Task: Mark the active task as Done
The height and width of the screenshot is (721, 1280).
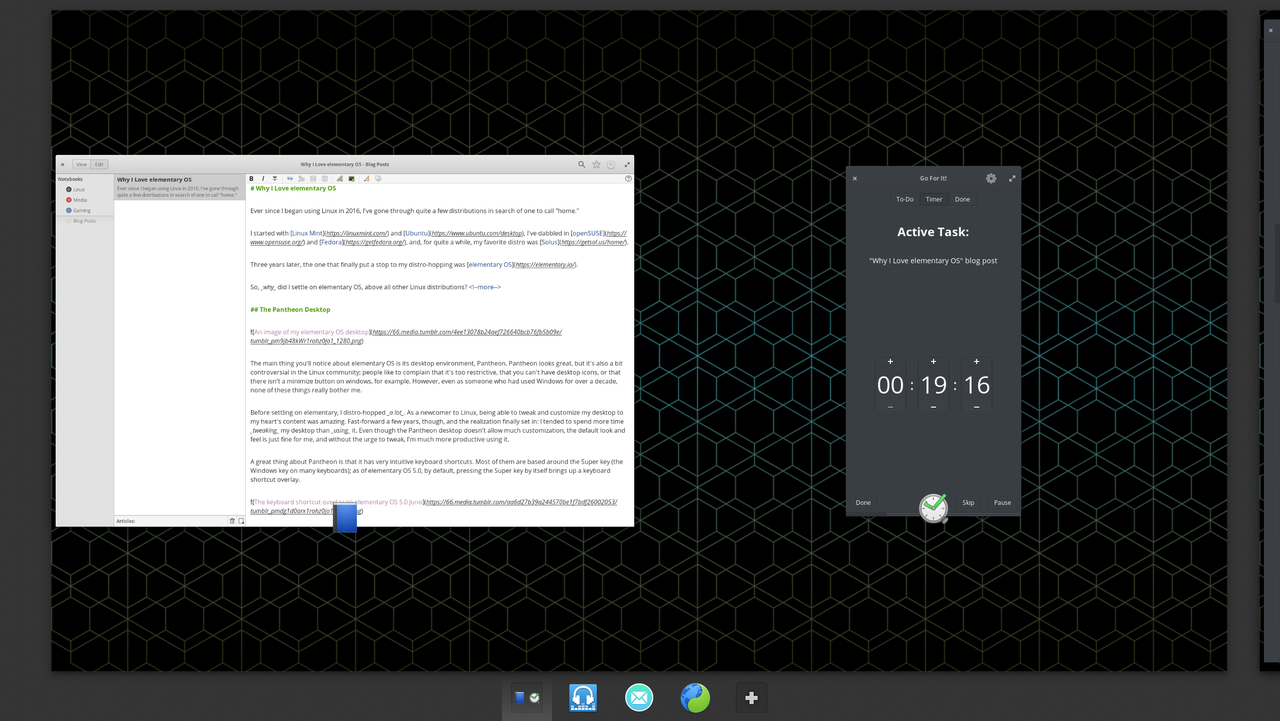Action: 863,503
